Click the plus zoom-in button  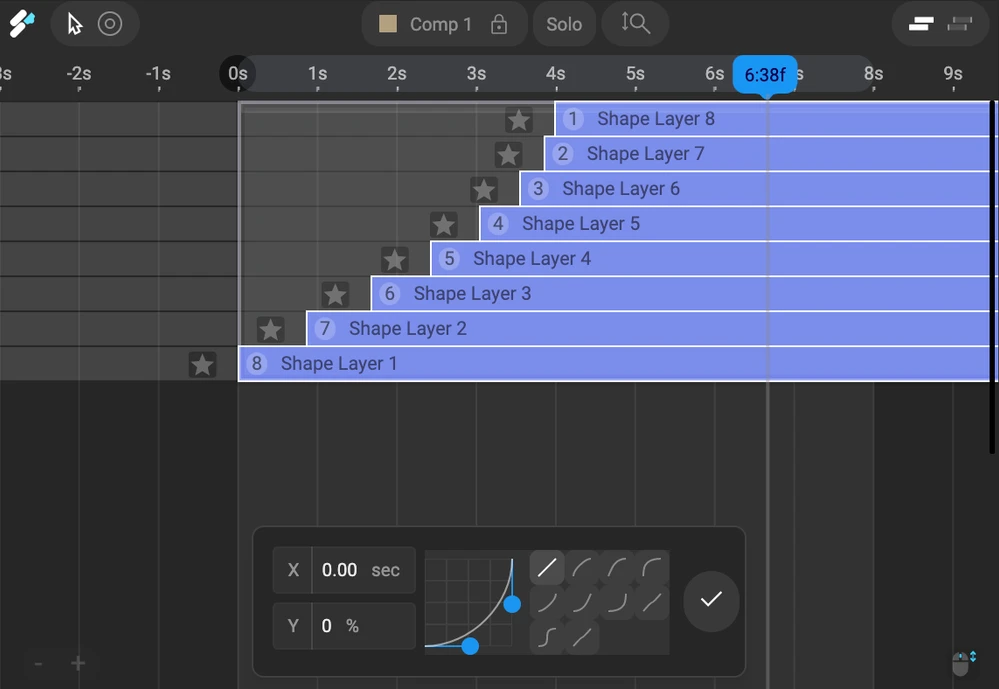pyautogui.click(x=78, y=663)
